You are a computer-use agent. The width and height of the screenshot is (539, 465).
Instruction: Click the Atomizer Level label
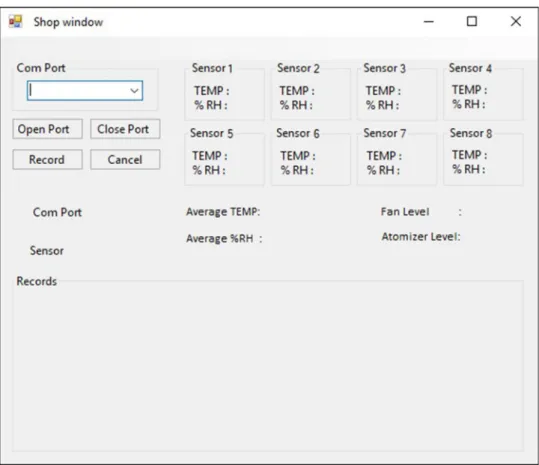(x=421, y=236)
